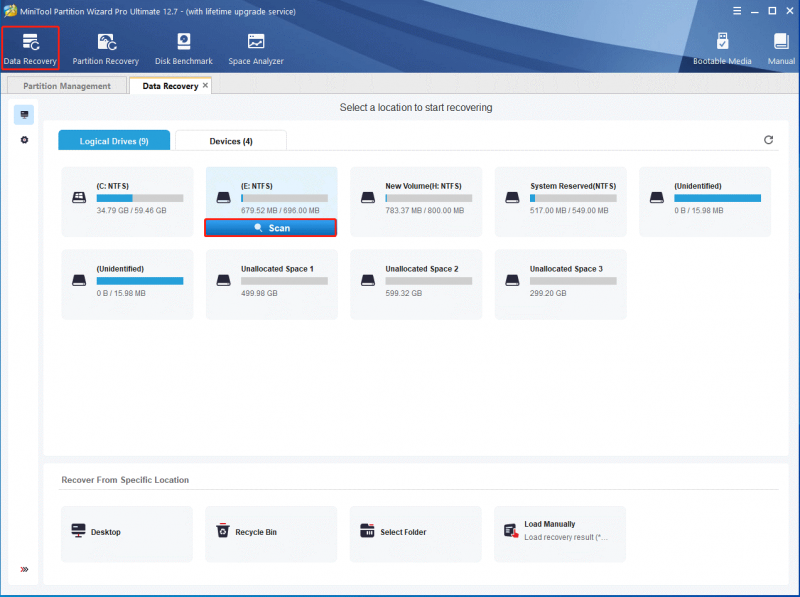Select the computer view icon in sidebar
800x597 pixels.
[24, 114]
